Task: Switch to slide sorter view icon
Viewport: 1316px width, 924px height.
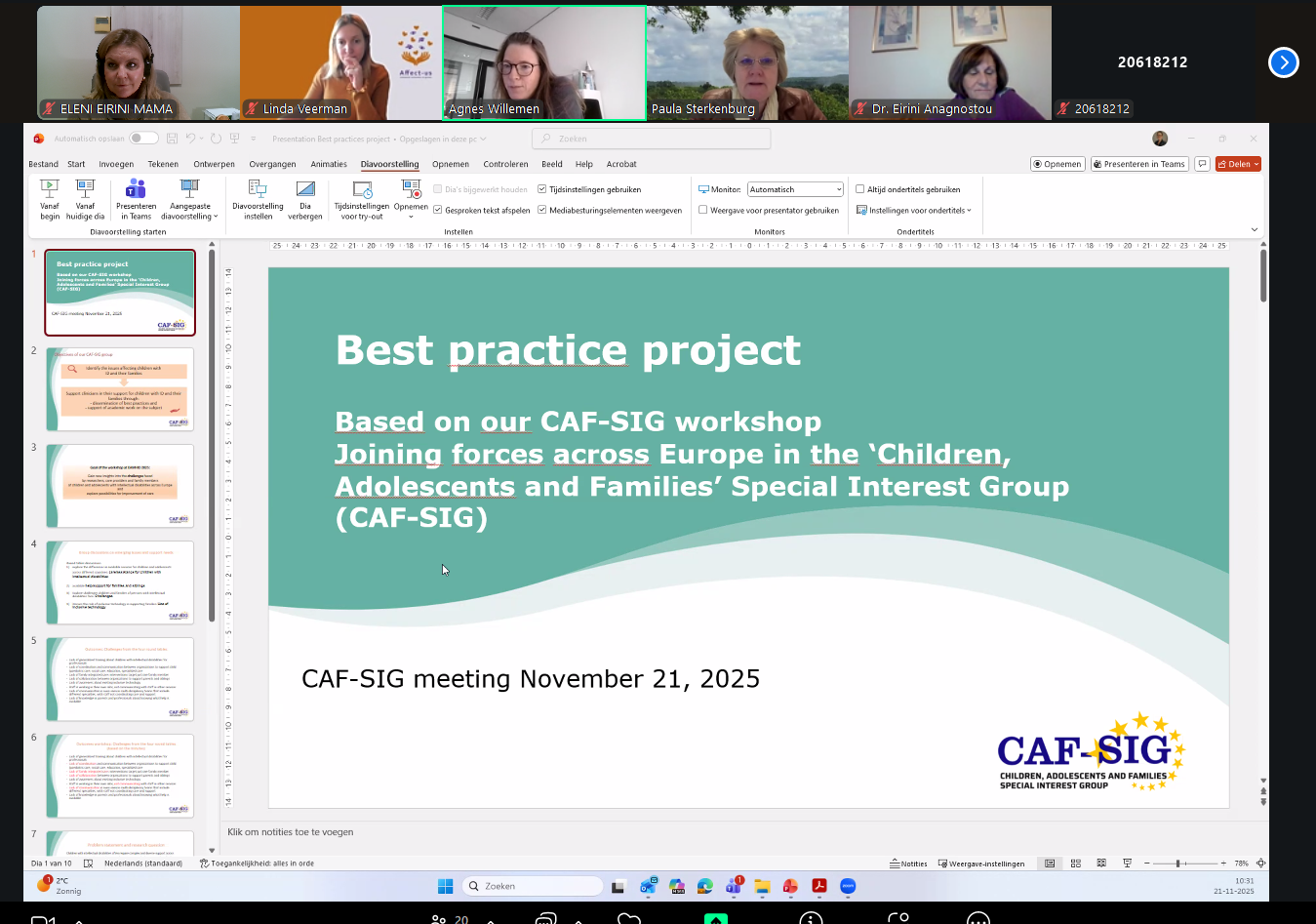Action: pyautogui.click(x=1076, y=864)
